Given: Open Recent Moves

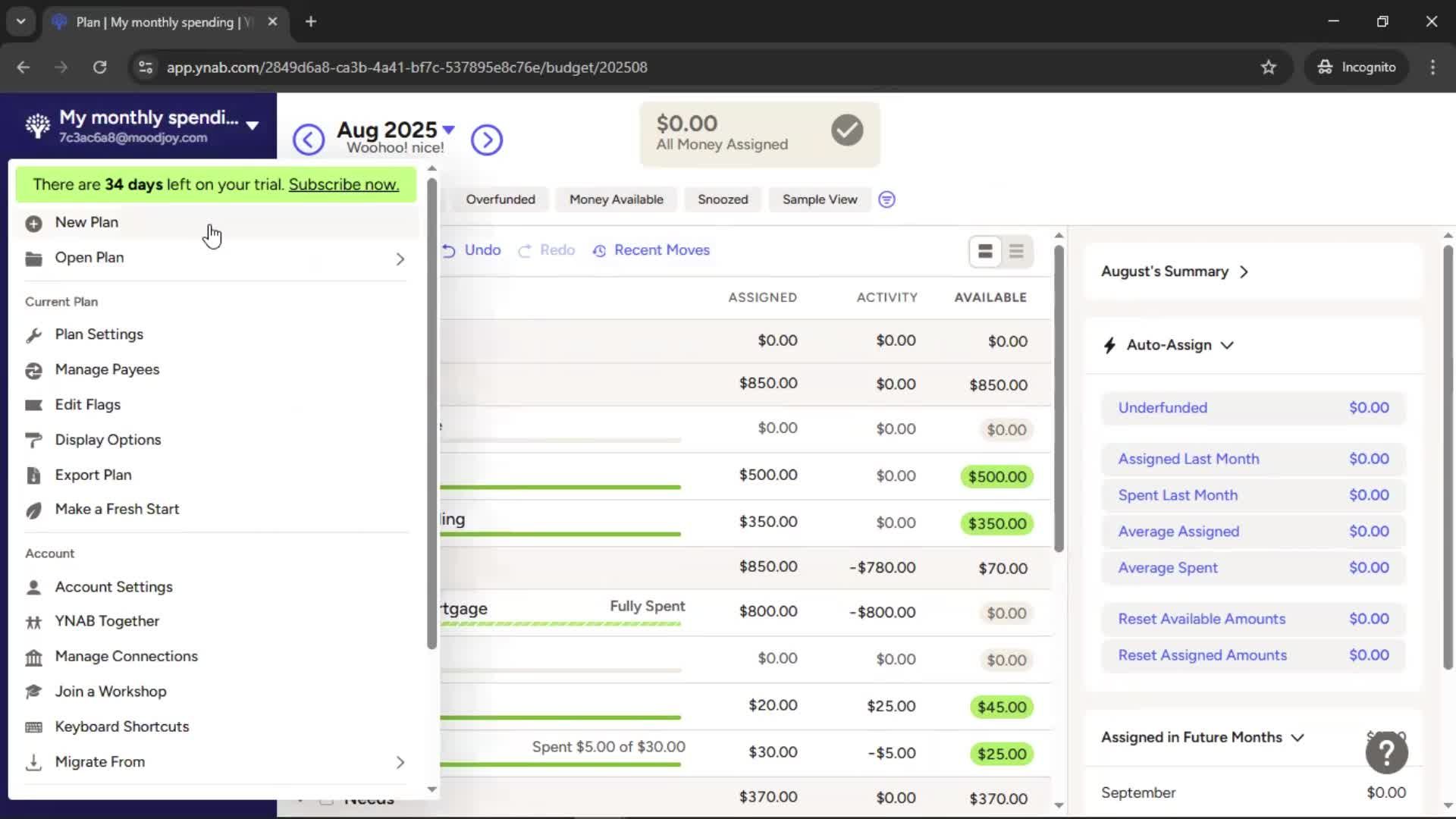Looking at the screenshot, I should point(651,250).
